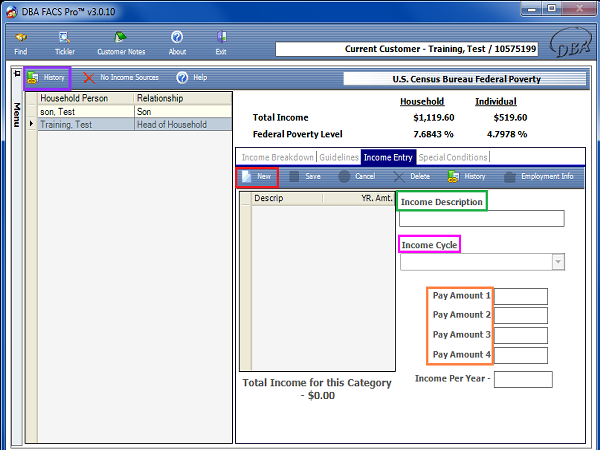Image resolution: width=600 pixels, height=450 pixels.
Task: Cancel the income entry
Action: point(357,176)
